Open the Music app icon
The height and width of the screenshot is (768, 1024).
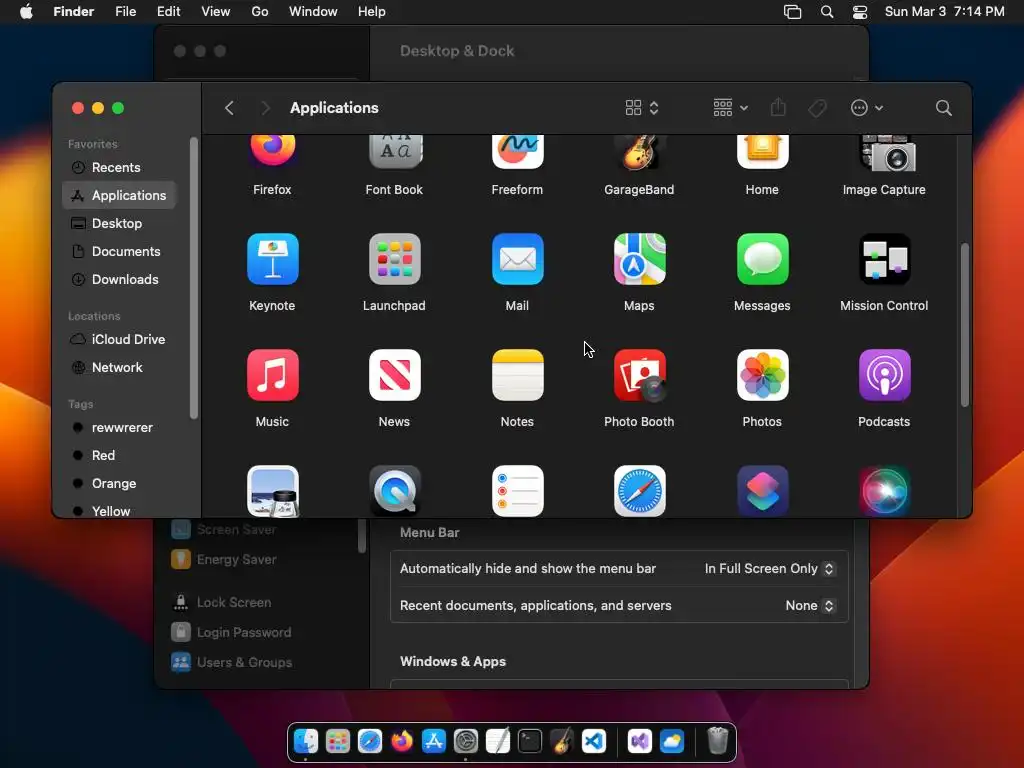click(272, 375)
